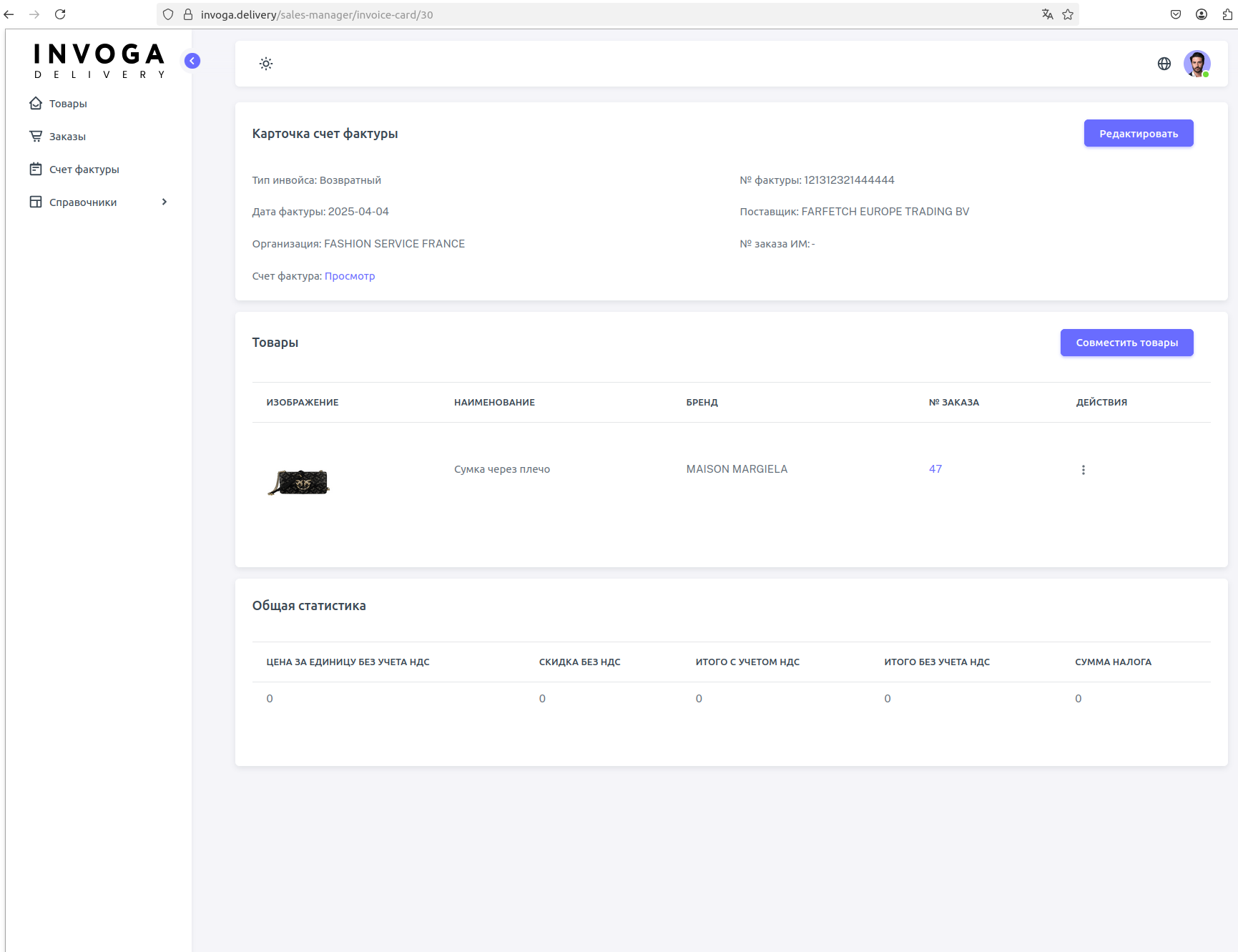Image resolution: width=1238 pixels, height=952 pixels.
Task: Open the user avatar profile menu
Action: click(x=1197, y=64)
